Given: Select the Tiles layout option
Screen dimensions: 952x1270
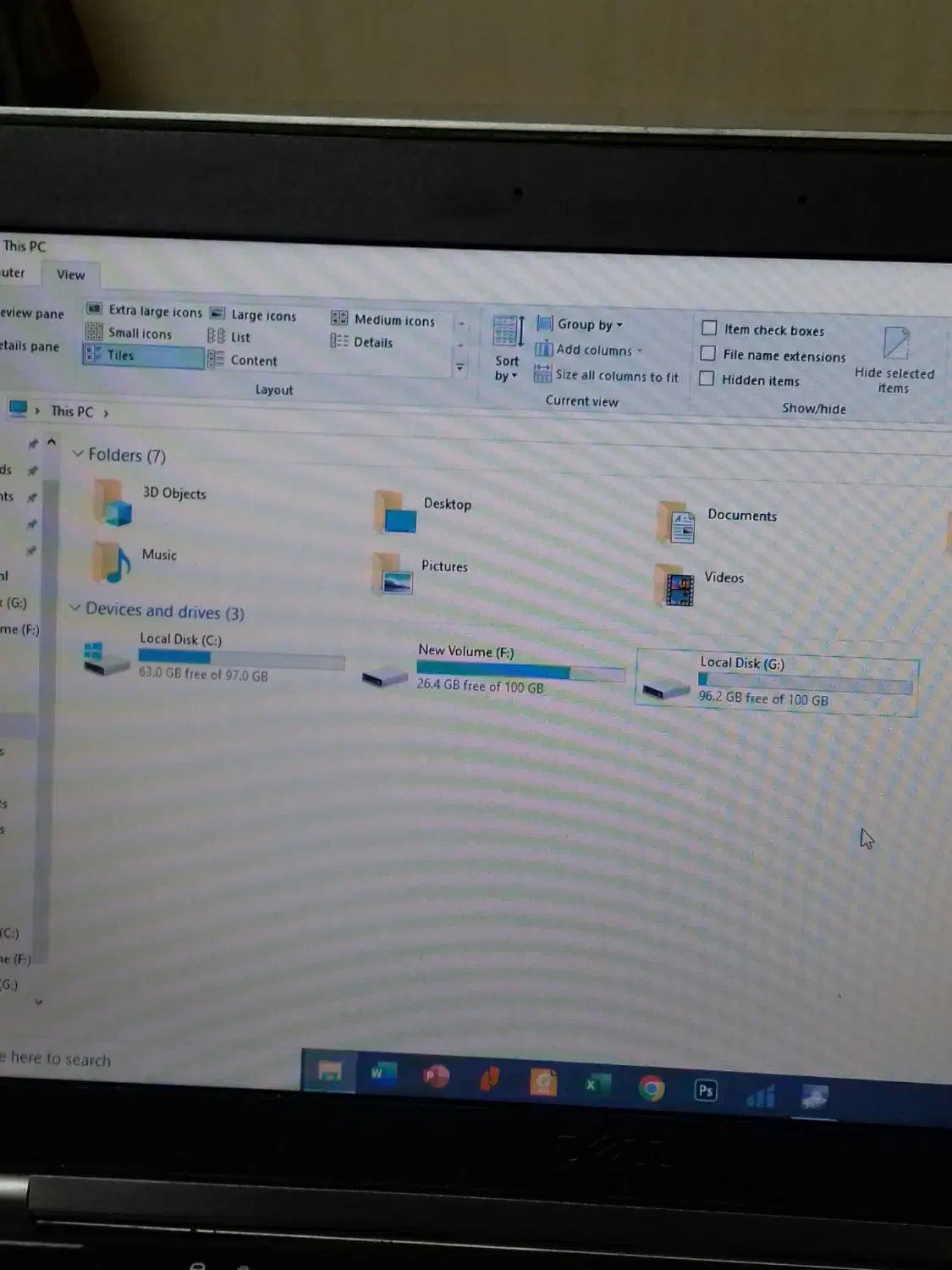Looking at the screenshot, I should [x=143, y=356].
